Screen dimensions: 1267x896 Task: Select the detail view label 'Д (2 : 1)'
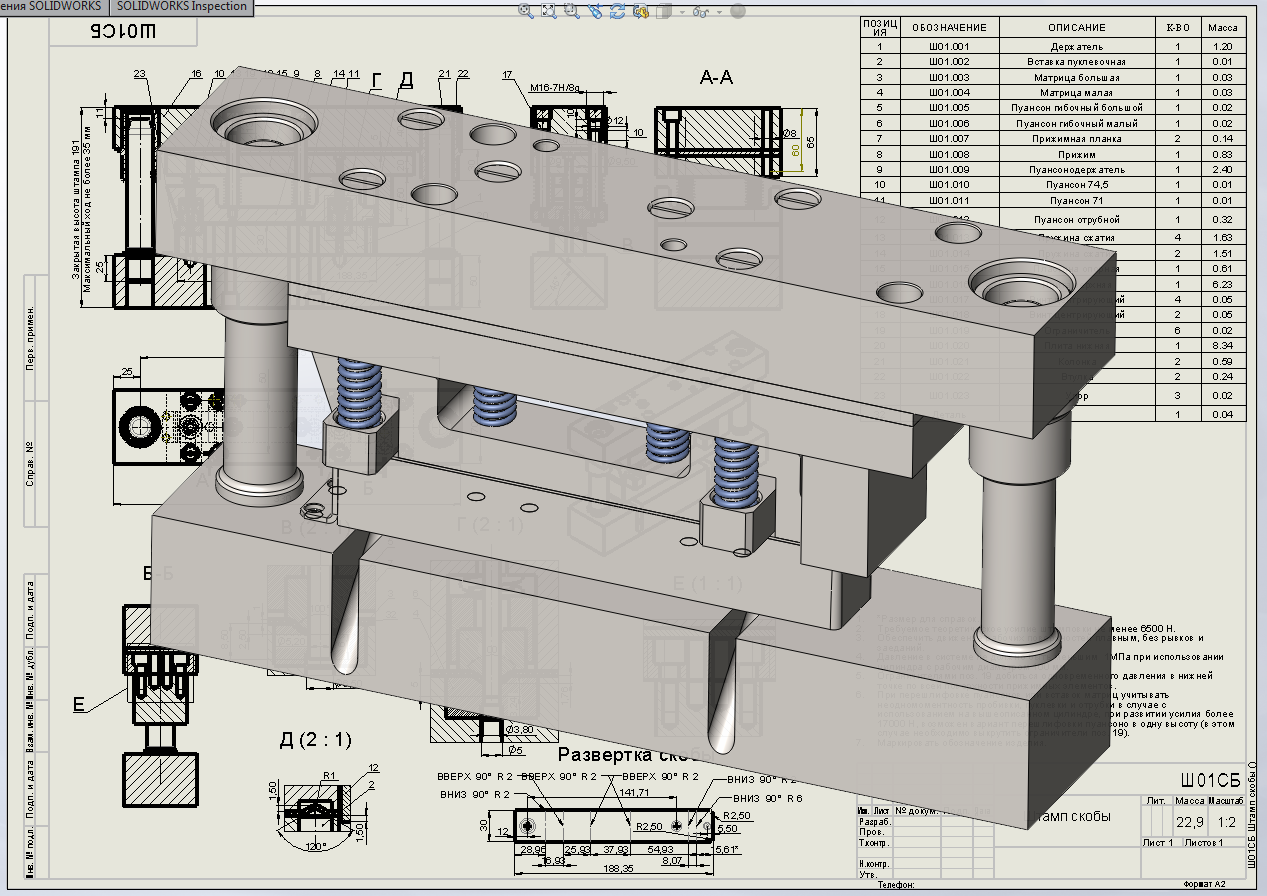tap(316, 740)
